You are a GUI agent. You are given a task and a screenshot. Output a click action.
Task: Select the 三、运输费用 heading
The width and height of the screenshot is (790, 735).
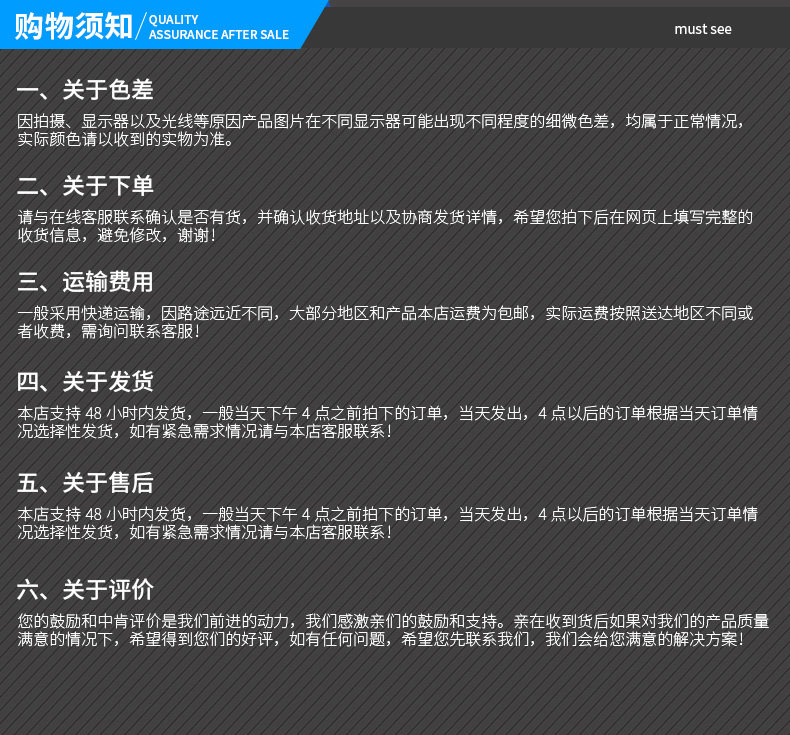(85, 281)
